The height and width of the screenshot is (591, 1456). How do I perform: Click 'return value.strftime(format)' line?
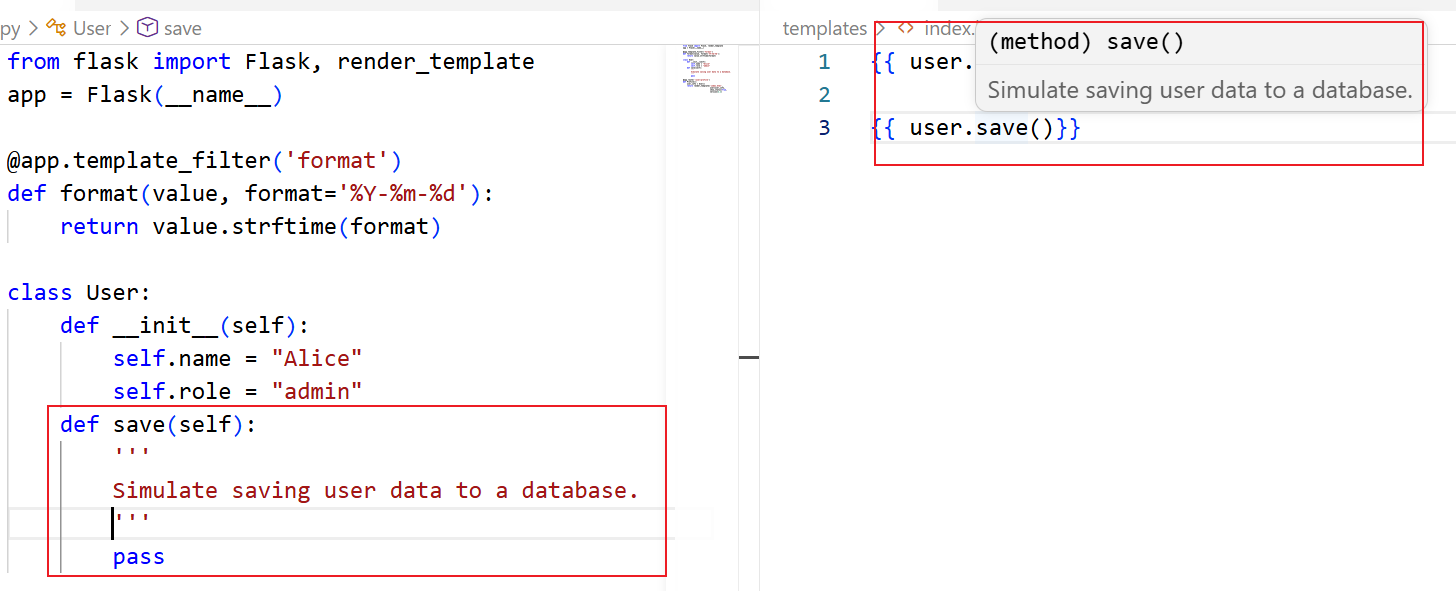tap(251, 227)
